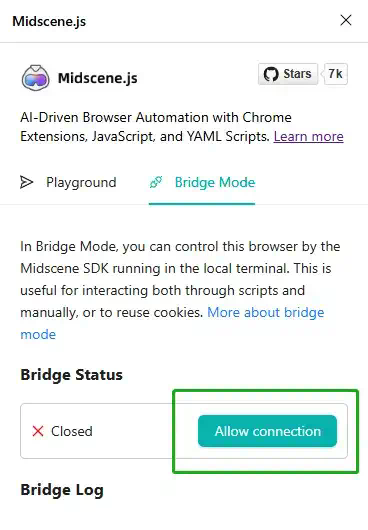This screenshot has height=530, width=368.
Task: Click the AI-Driven Browser Automation description text
Action: [182, 127]
